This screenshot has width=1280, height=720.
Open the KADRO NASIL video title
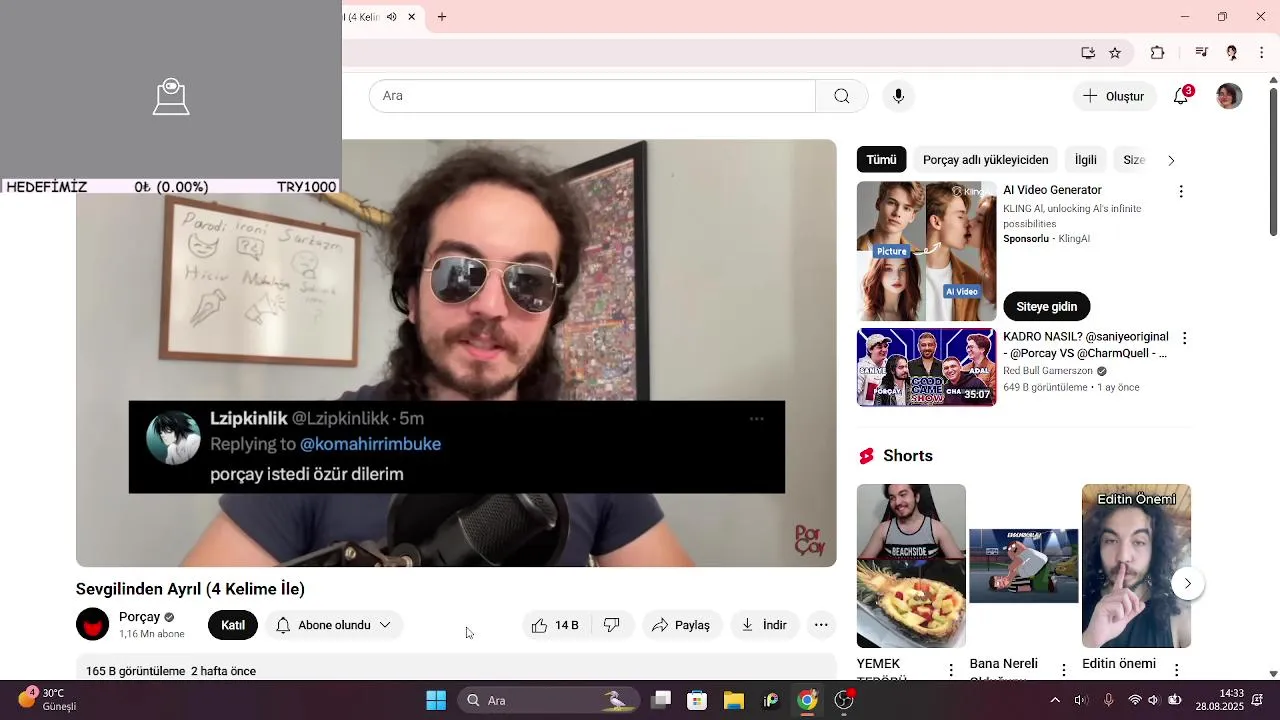(x=1085, y=345)
